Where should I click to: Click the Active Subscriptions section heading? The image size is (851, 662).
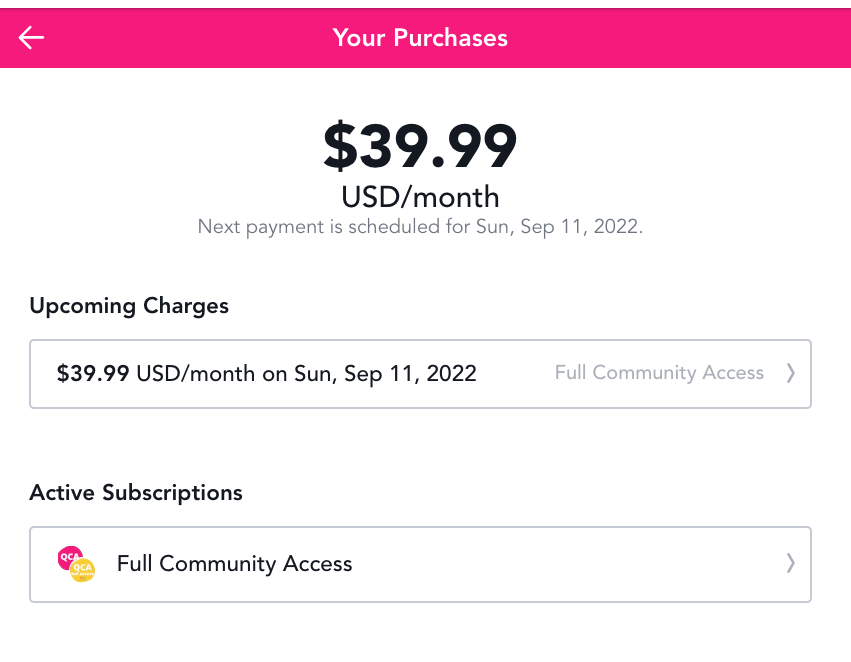[x=136, y=493]
